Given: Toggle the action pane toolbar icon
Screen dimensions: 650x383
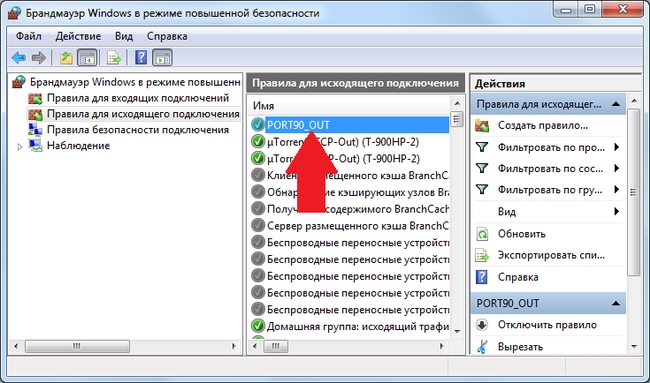Looking at the screenshot, I should click(162, 58).
